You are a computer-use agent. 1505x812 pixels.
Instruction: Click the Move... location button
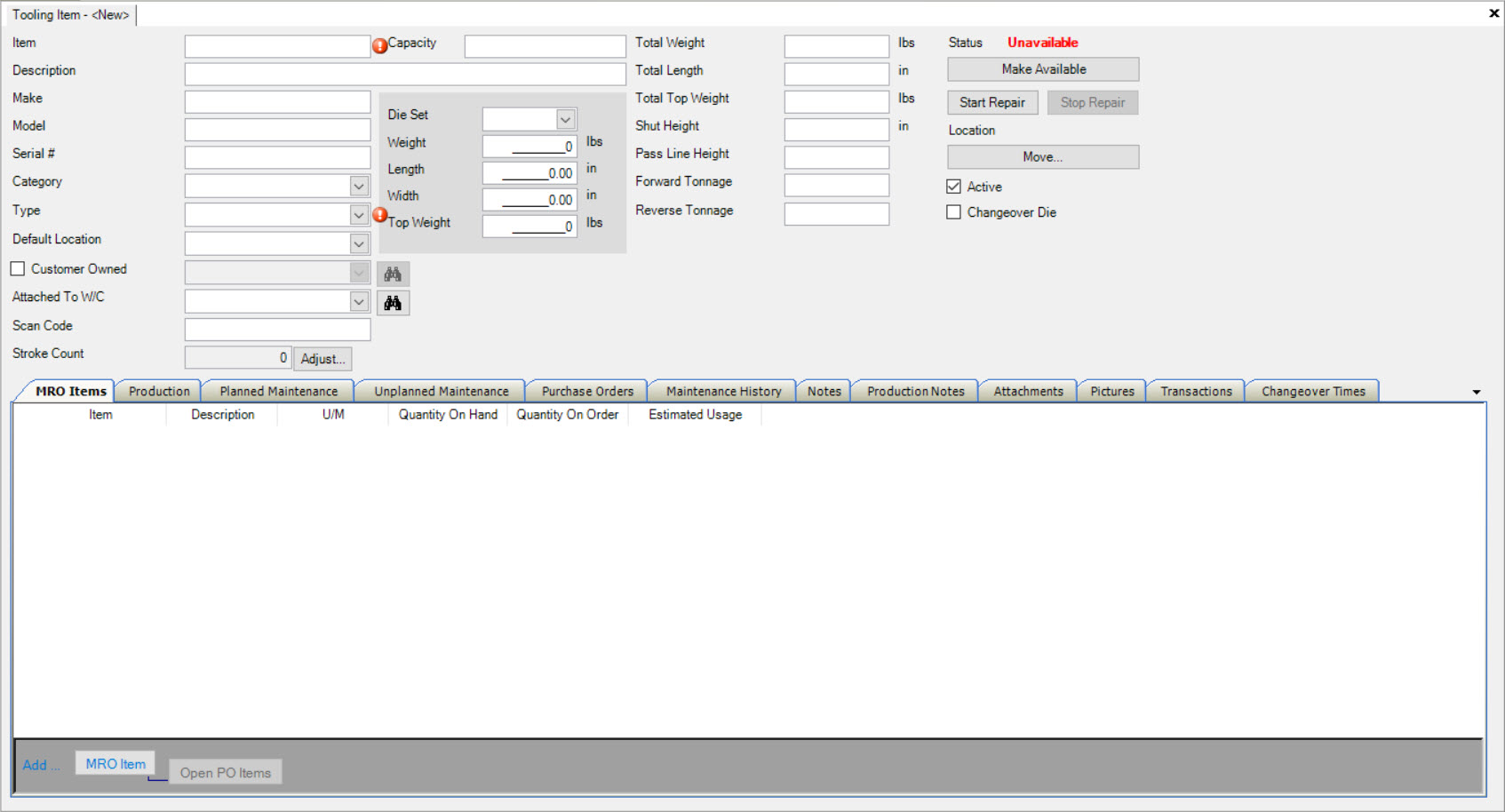coord(1044,157)
